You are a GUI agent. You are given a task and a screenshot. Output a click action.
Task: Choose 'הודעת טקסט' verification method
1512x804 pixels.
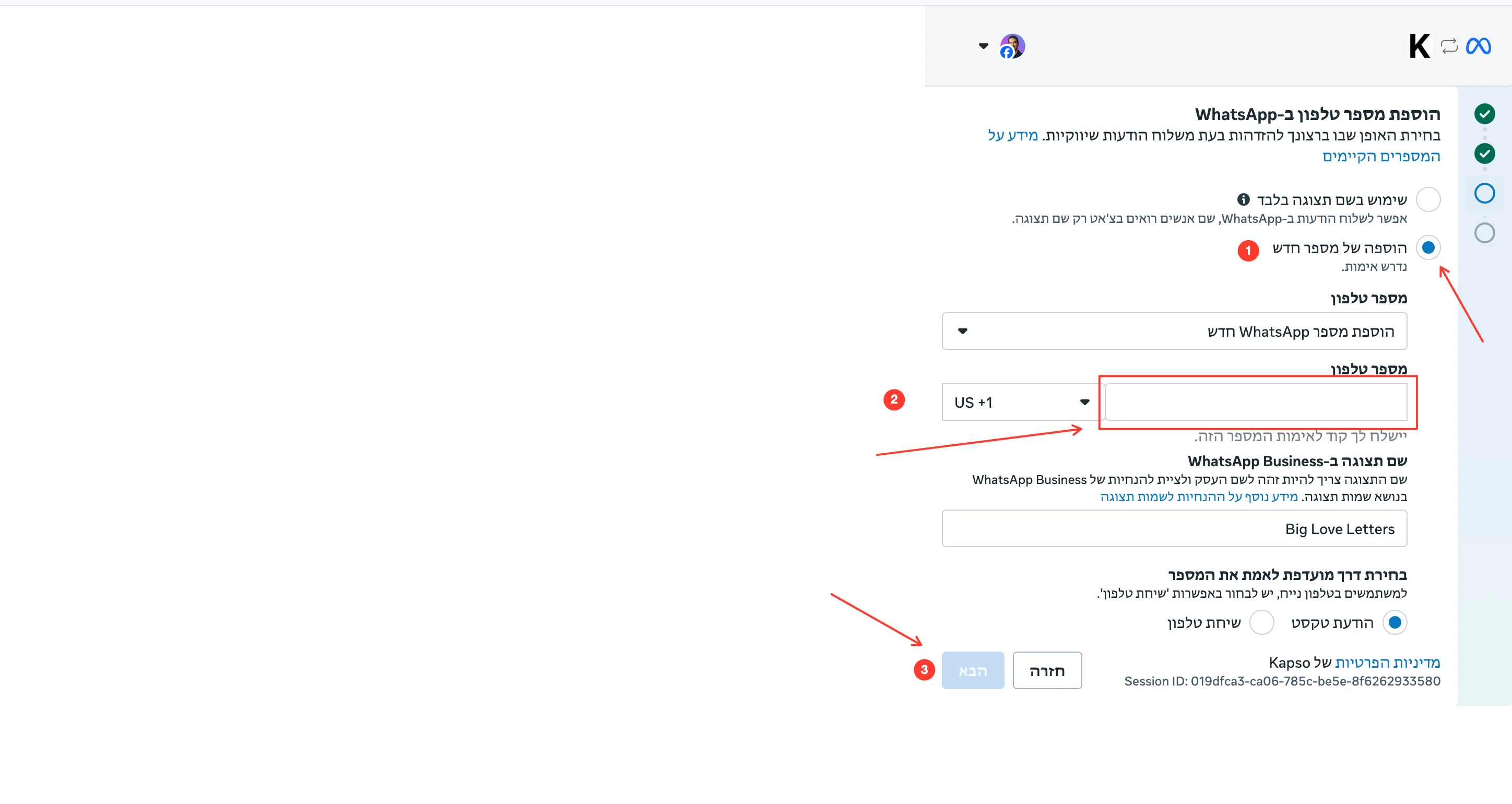pyautogui.click(x=1395, y=622)
